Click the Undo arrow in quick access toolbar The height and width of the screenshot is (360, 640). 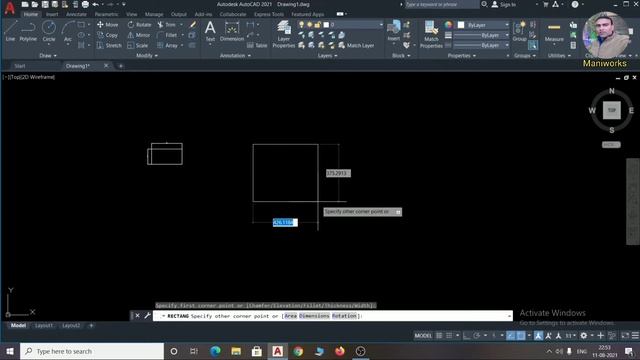point(96,4)
